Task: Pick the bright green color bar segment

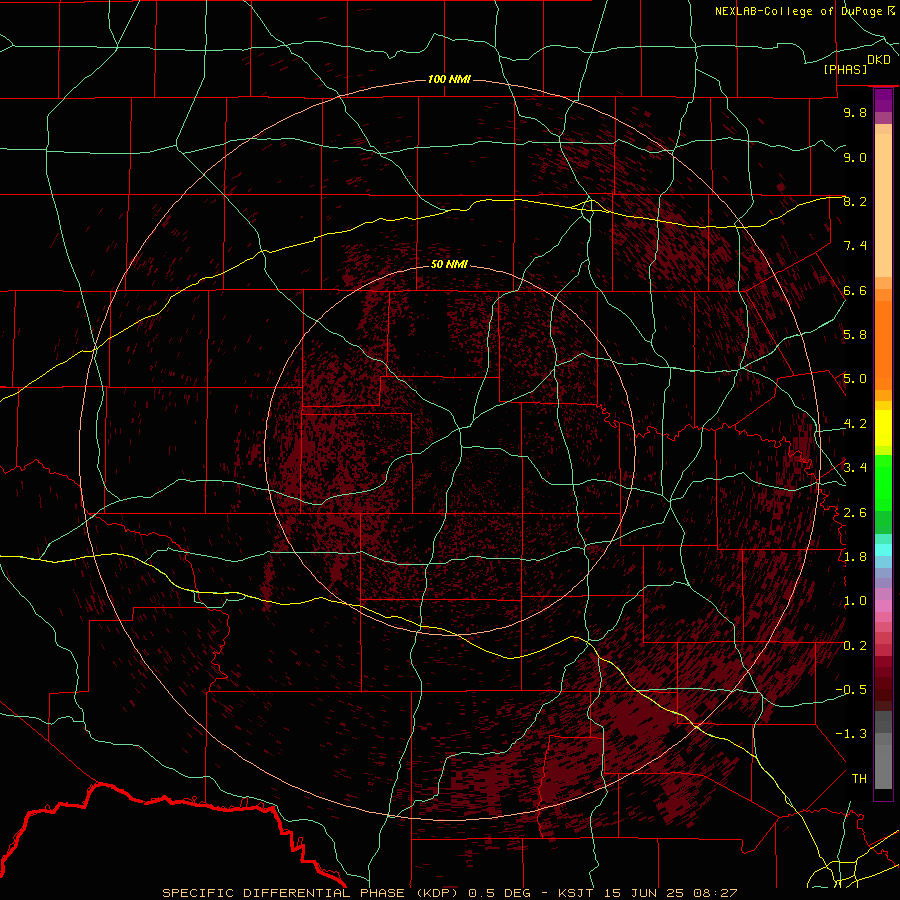Action: click(883, 483)
